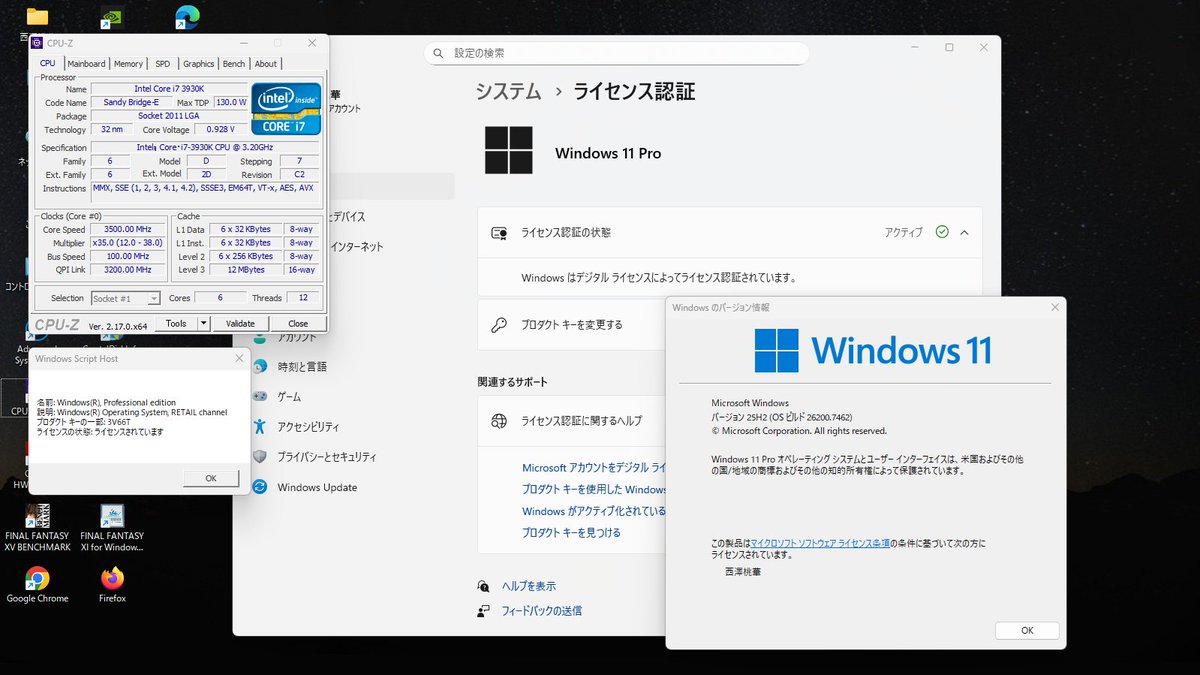Click the Windows logo beside Windows 11 Pro
This screenshot has height=675, width=1200.
[x=509, y=152]
